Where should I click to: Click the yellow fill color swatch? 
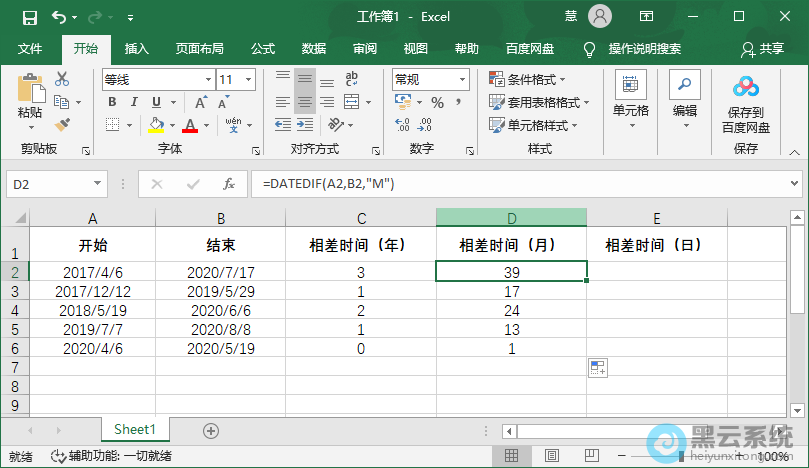pyautogui.click(x=155, y=125)
